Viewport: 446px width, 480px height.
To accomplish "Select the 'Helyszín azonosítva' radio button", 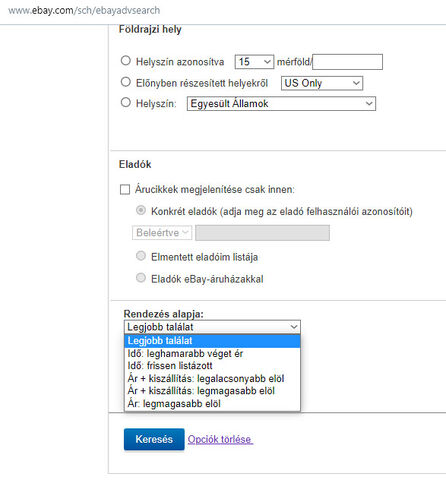I will pos(126,61).
